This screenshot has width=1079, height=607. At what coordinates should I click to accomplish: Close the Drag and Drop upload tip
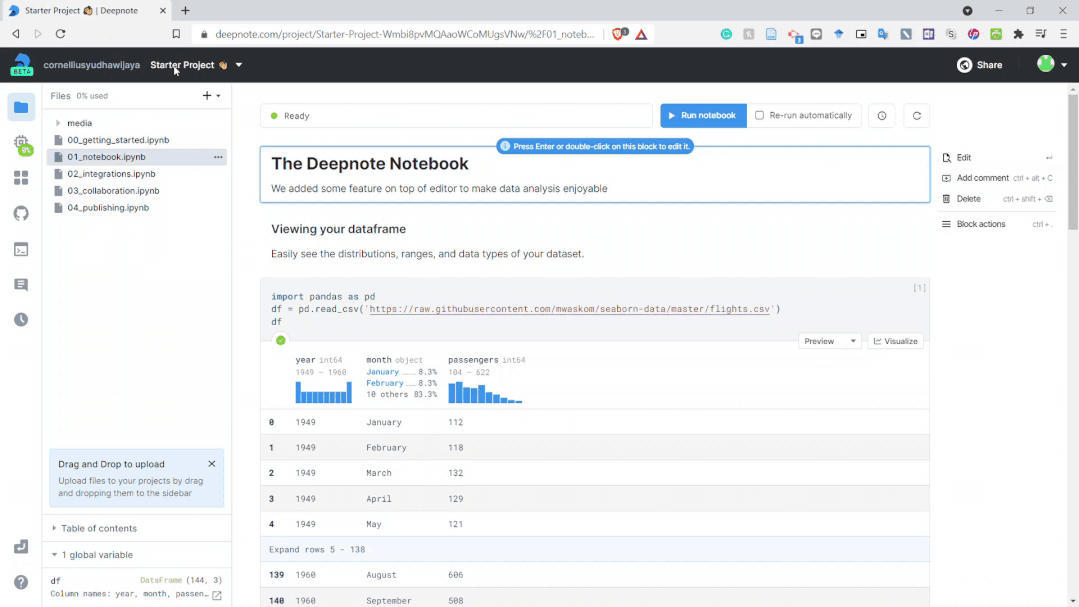pos(212,464)
